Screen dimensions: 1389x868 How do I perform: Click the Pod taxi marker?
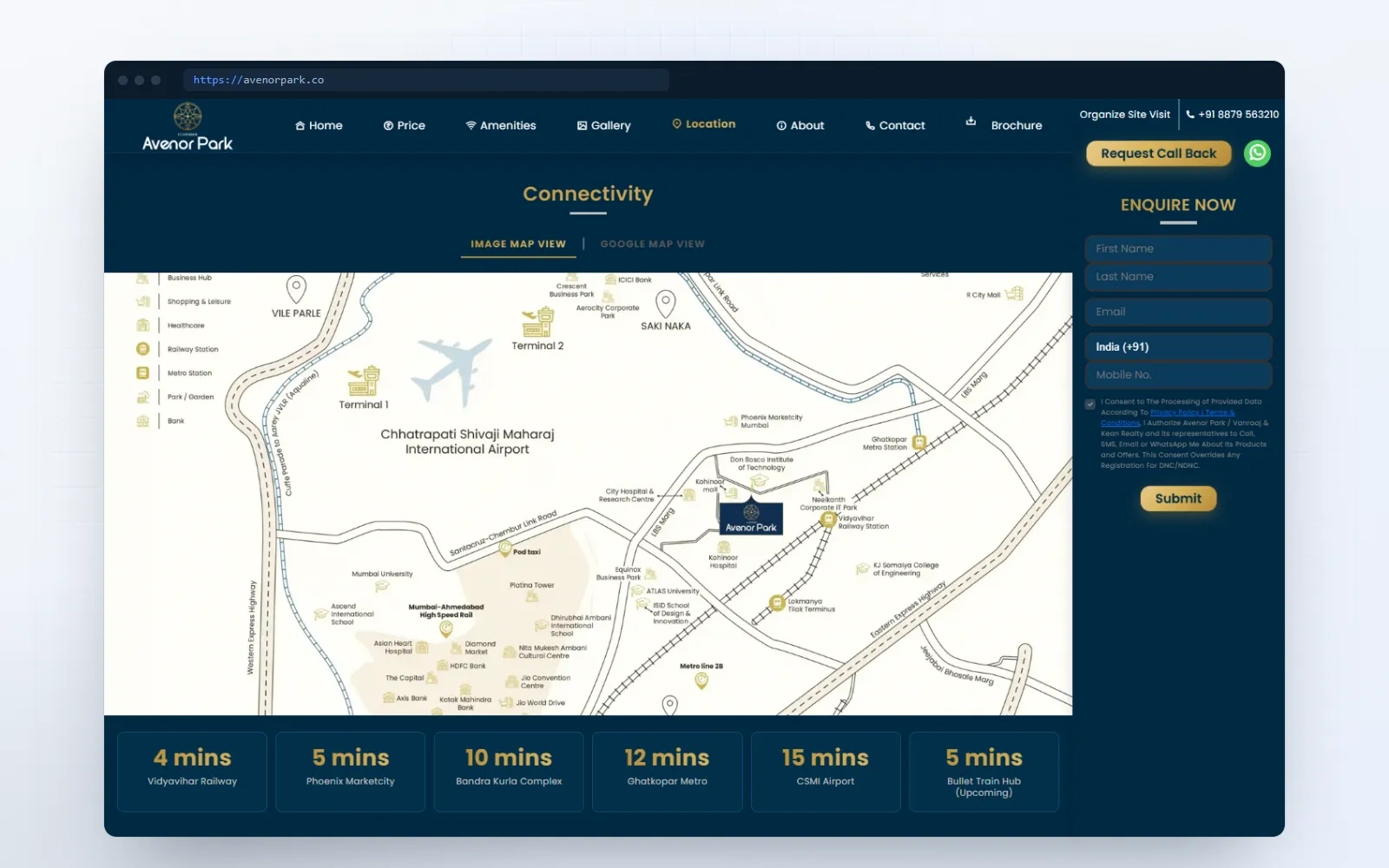click(x=504, y=549)
